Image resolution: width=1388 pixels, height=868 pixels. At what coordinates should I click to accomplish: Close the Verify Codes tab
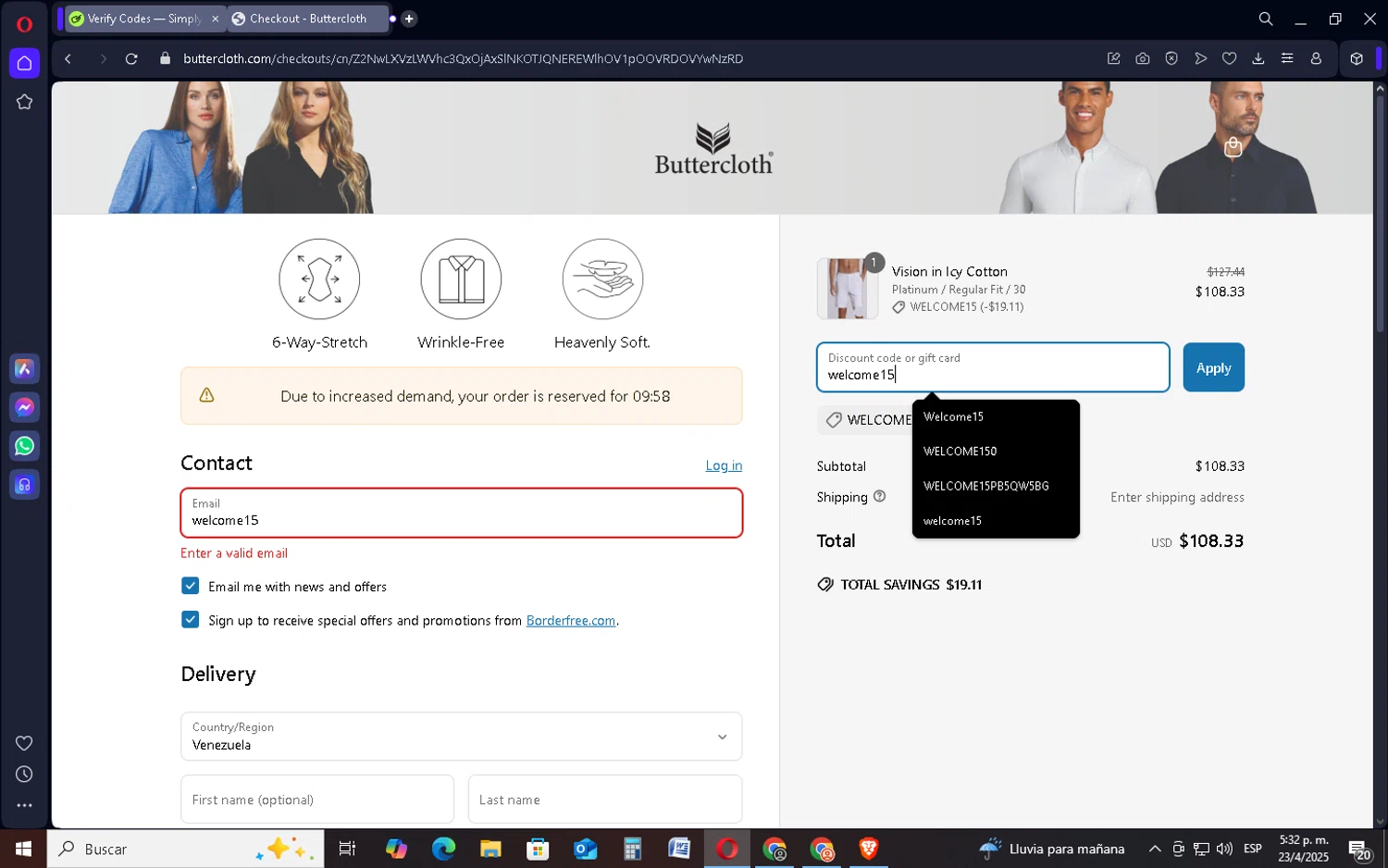[x=215, y=19]
